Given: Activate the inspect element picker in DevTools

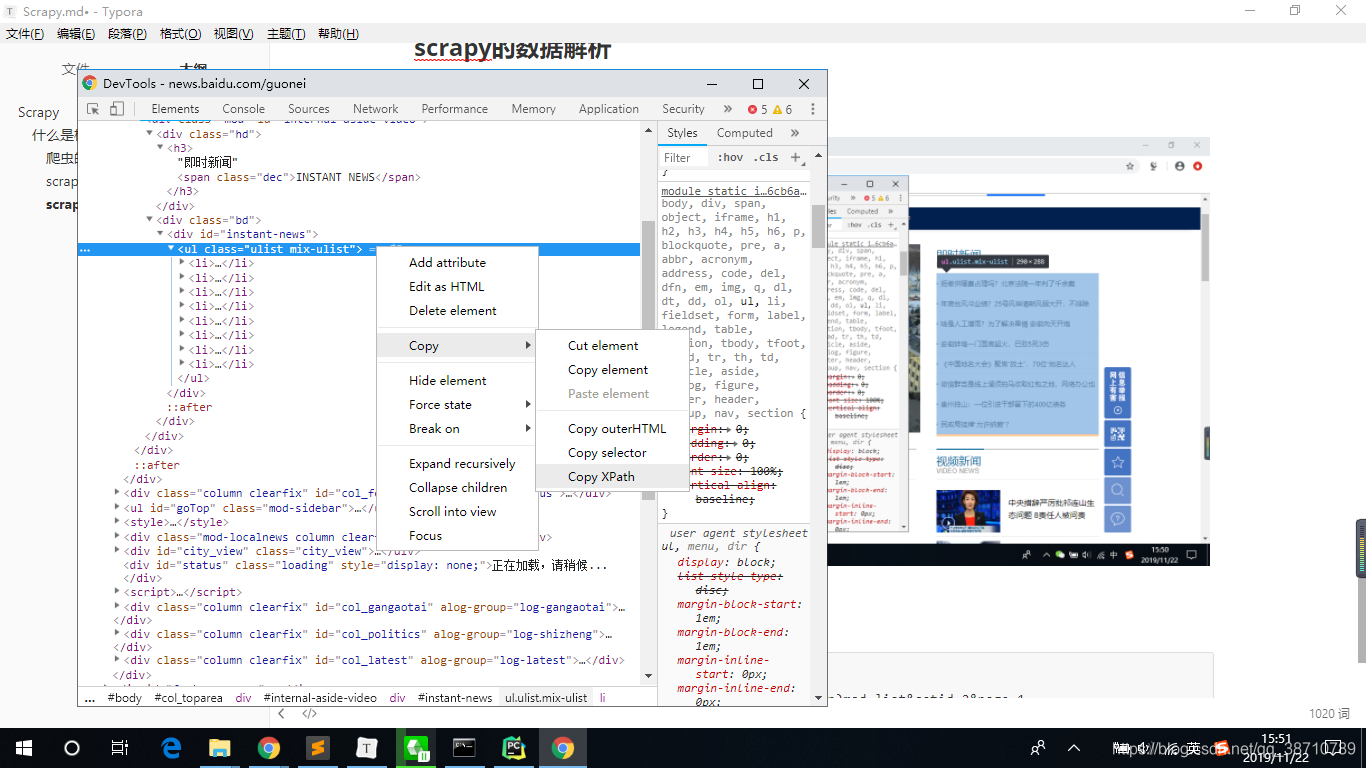Looking at the screenshot, I should point(93,109).
